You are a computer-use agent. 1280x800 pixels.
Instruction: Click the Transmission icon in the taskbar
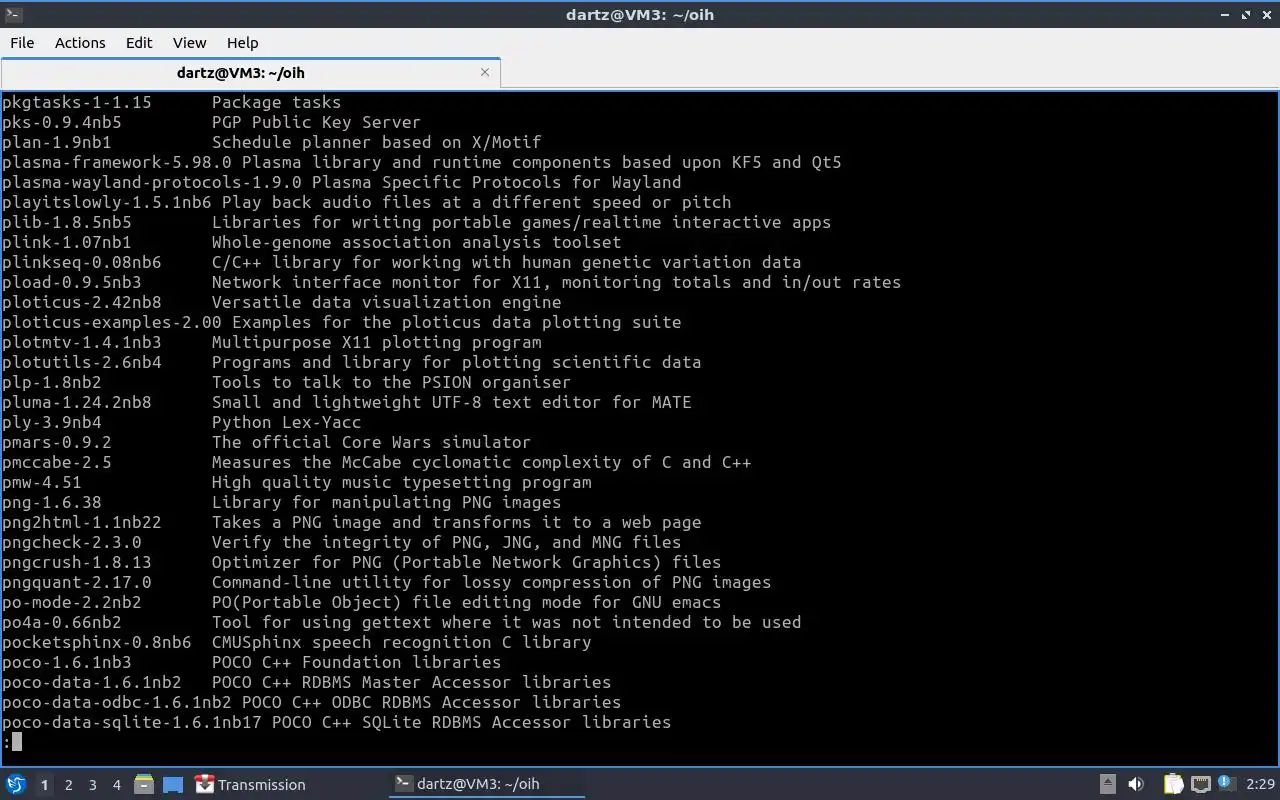(205, 784)
